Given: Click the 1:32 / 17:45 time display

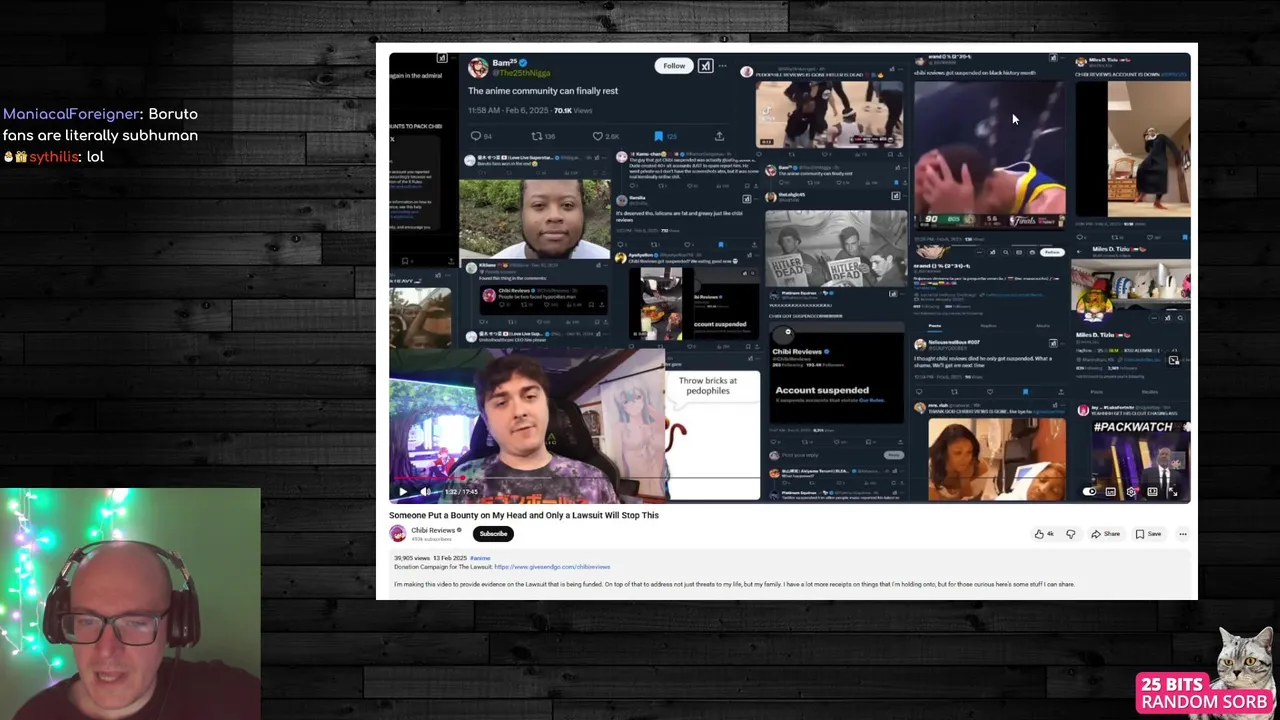Looking at the screenshot, I should coord(462,491).
